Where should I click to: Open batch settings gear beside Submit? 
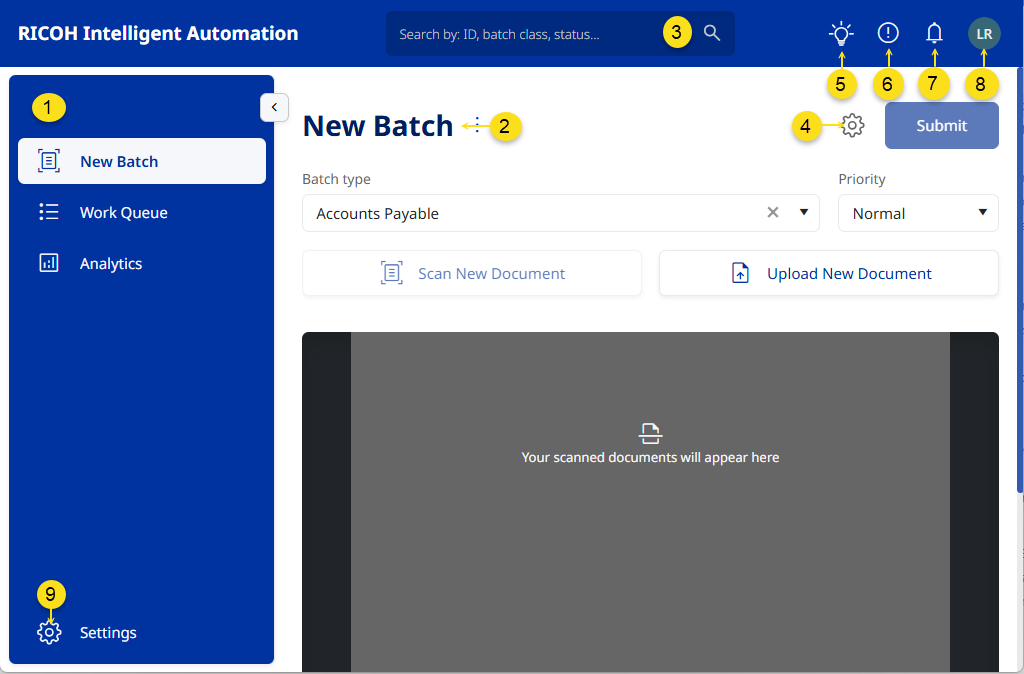point(852,126)
